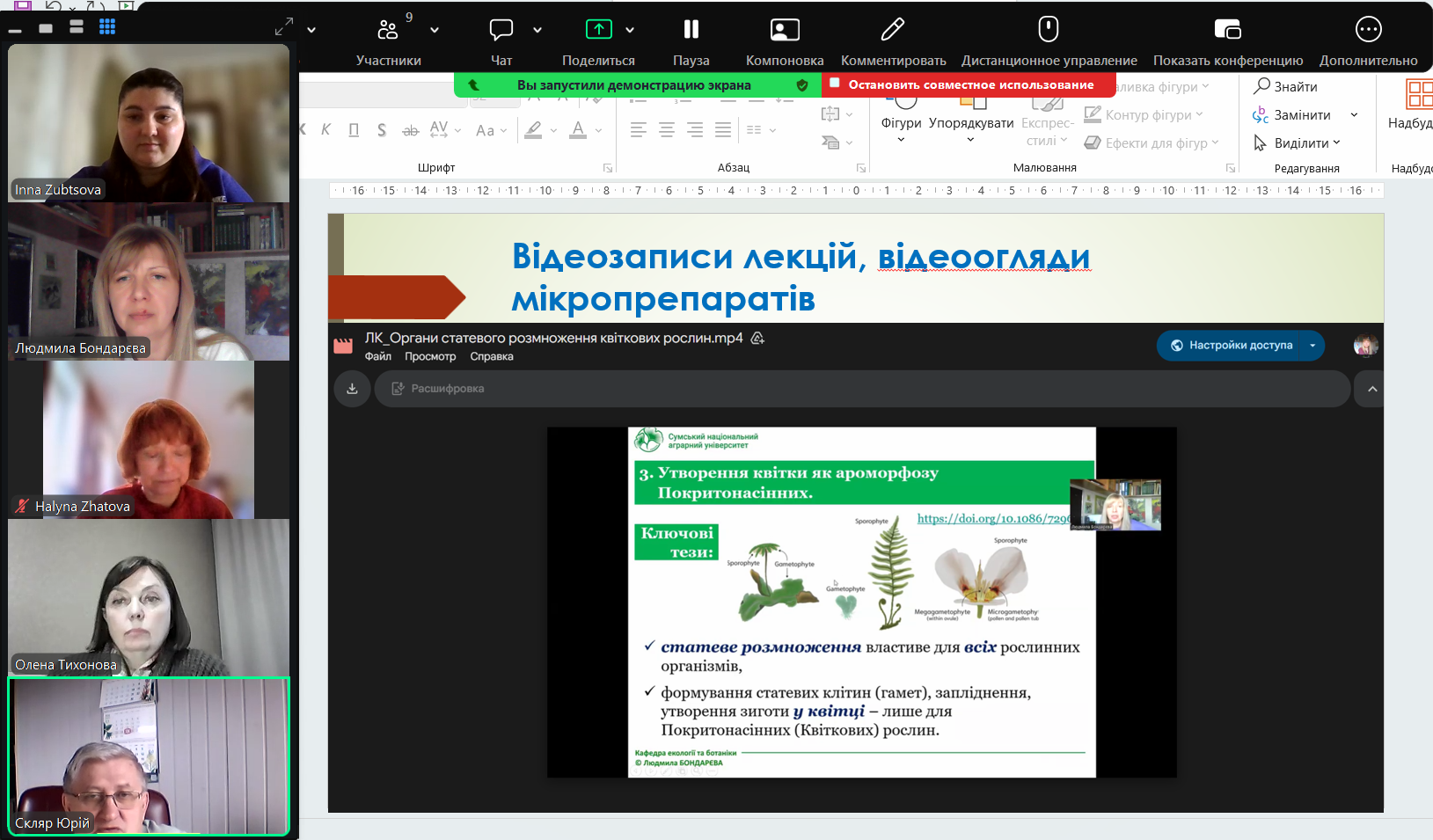Open the Просмотр menu of the video viewer
The height and width of the screenshot is (840, 1433).
(x=430, y=356)
